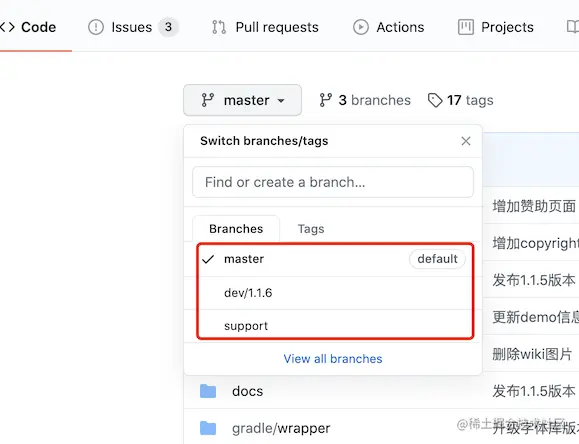This screenshot has height=444, width=579.
Task: Click the checkmark beside master branch
Action: tap(208, 259)
